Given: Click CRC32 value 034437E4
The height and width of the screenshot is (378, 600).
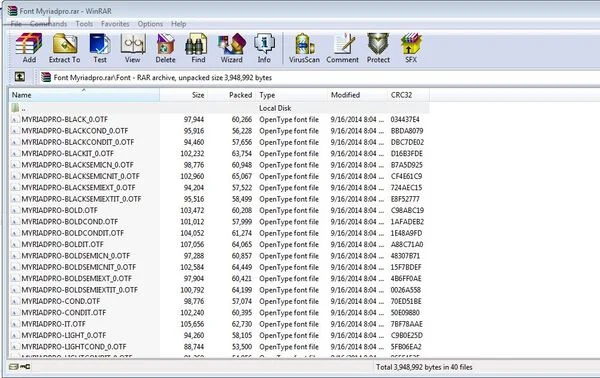Looking at the screenshot, I should click(405, 119).
